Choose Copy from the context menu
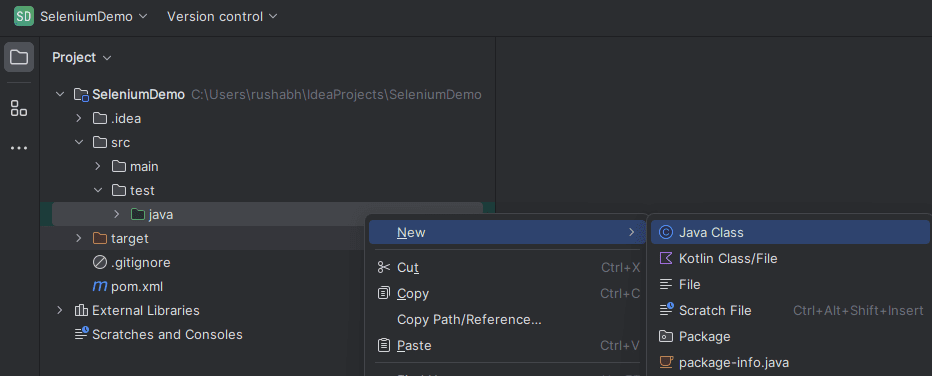This screenshot has height=376, width=932. (506, 293)
